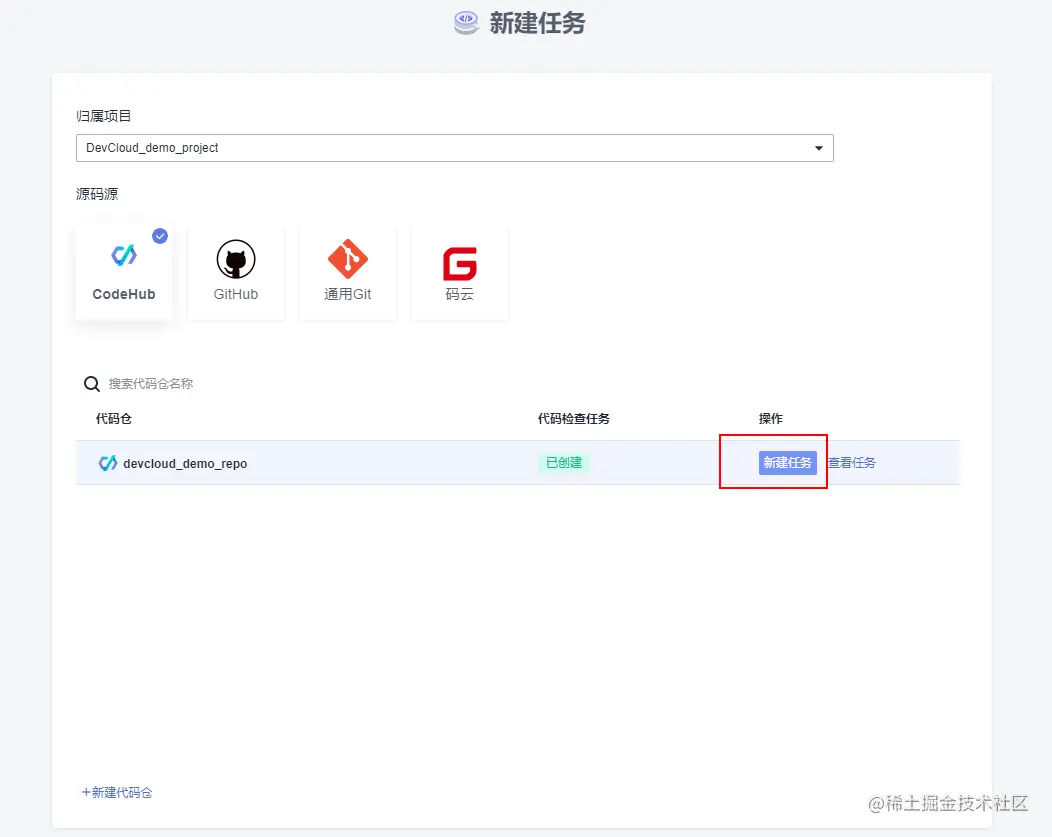Select the CodeHub source card
The height and width of the screenshot is (837, 1052).
click(x=123, y=272)
